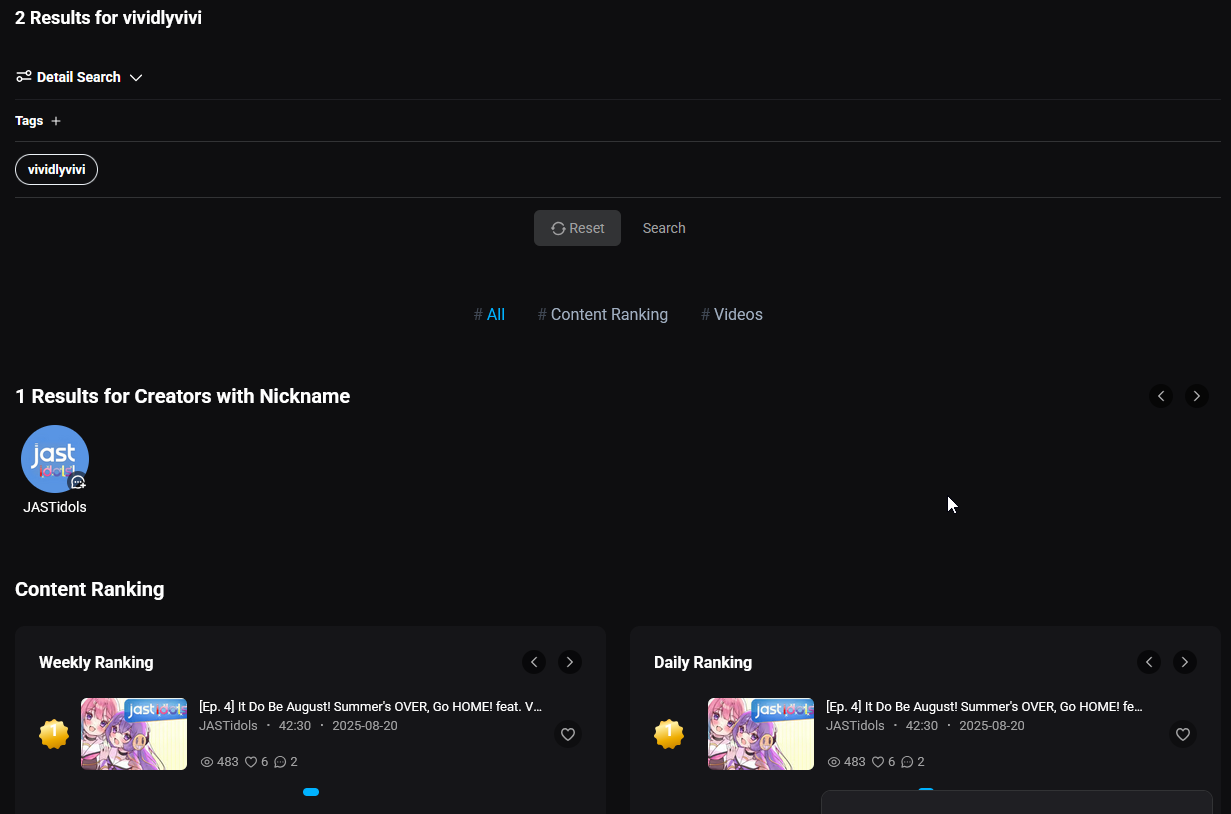Switch to the Videos tab
The width and height of the screenshot is (1231, 814).
point(732,314)
